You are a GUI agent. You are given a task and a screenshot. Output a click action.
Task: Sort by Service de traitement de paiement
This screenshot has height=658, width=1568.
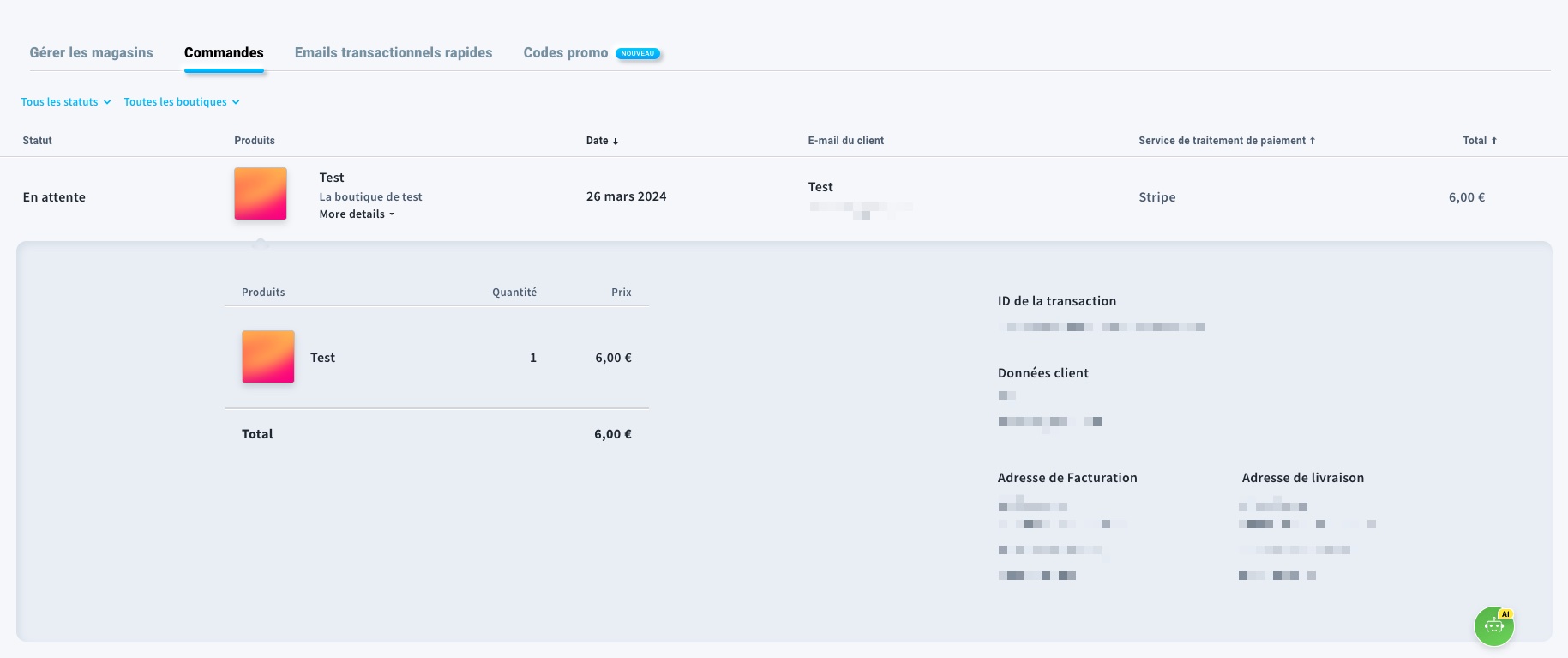1222,141
